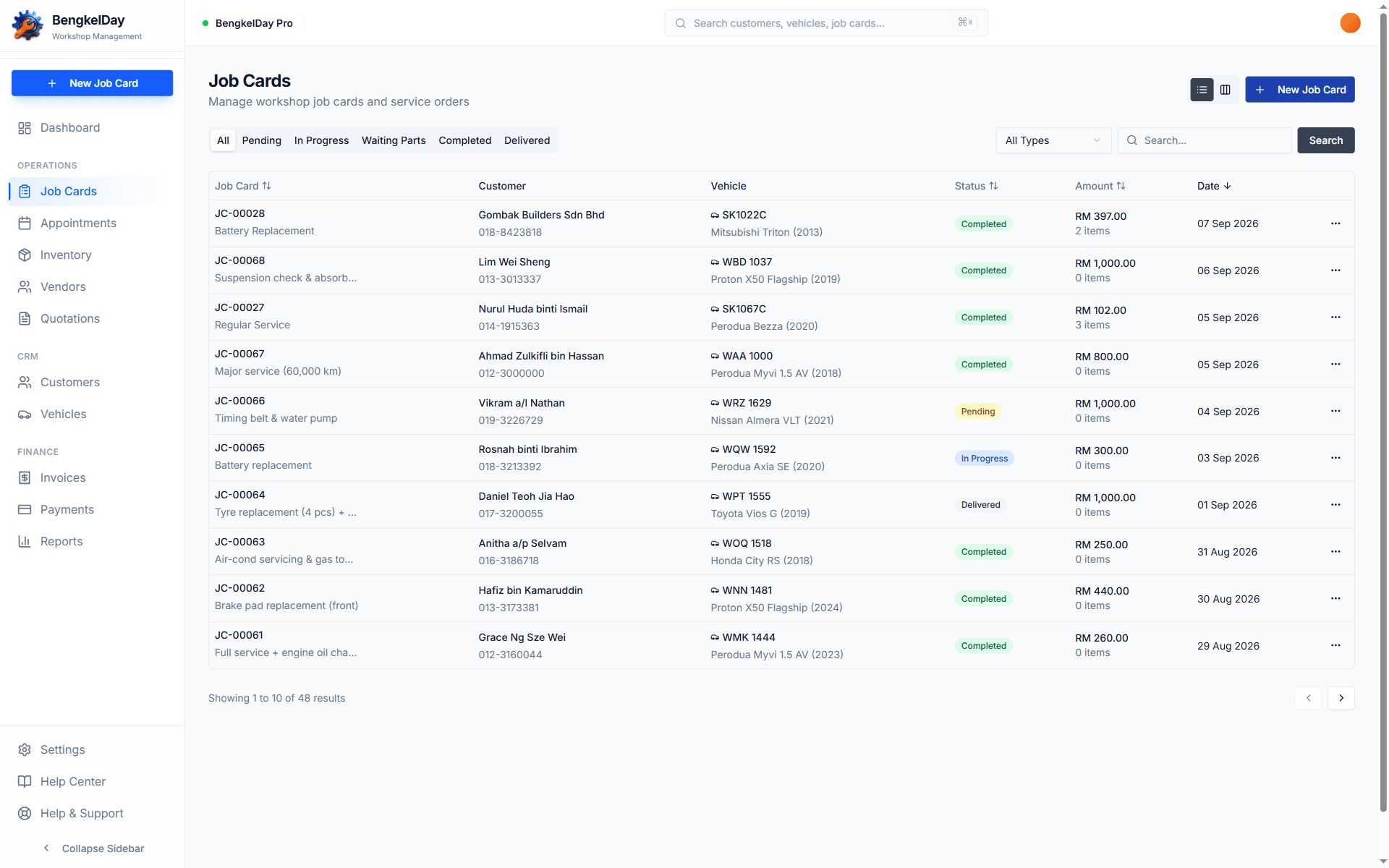Open row actions menu for JC-00028
Screen dimensions: 1389x868
(1335, 224)
